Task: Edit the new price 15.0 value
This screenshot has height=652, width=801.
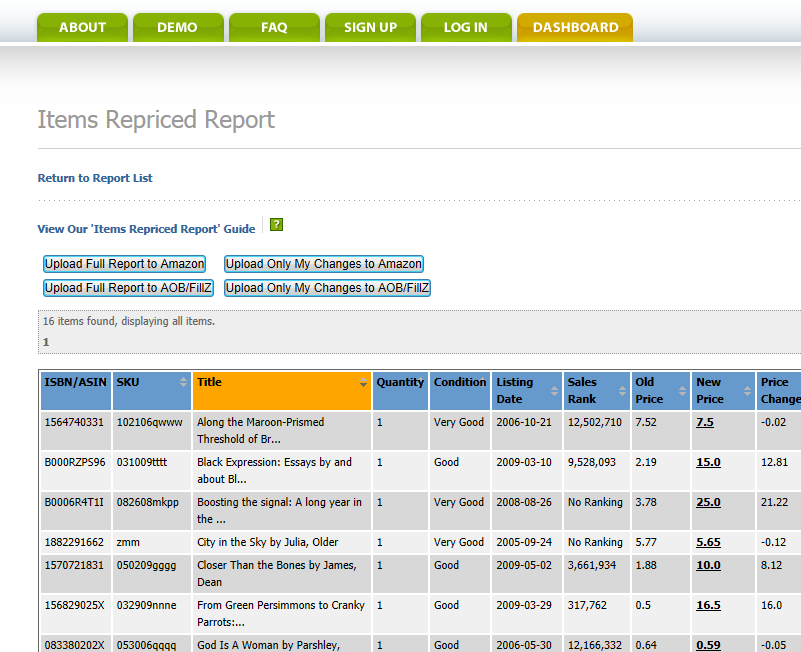Action: [708, 462]
